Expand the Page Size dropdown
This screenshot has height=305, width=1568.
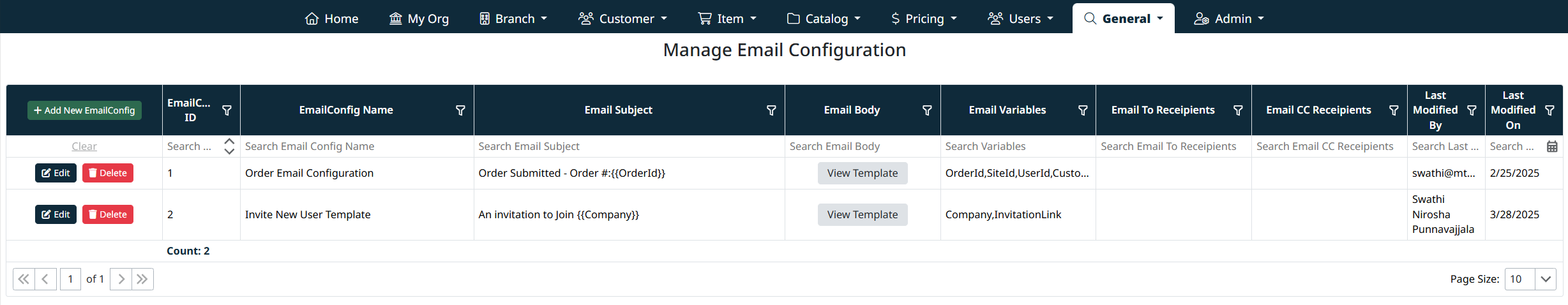pos(1545,279)
